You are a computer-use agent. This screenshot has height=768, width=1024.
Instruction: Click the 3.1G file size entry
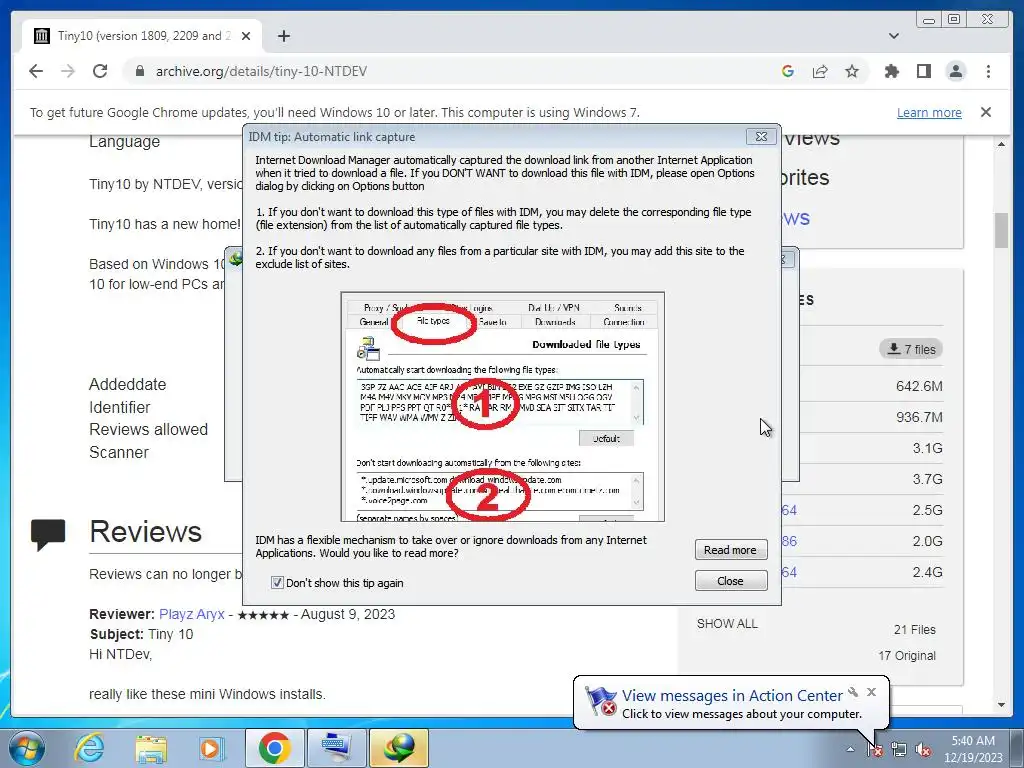coord(927,448)
